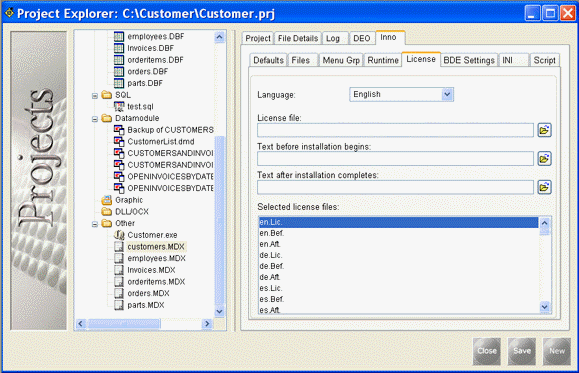The height and width of the screenshot is (373, 579).
Task: Select de.Lic. in selected license files
Action: [271, 255]
